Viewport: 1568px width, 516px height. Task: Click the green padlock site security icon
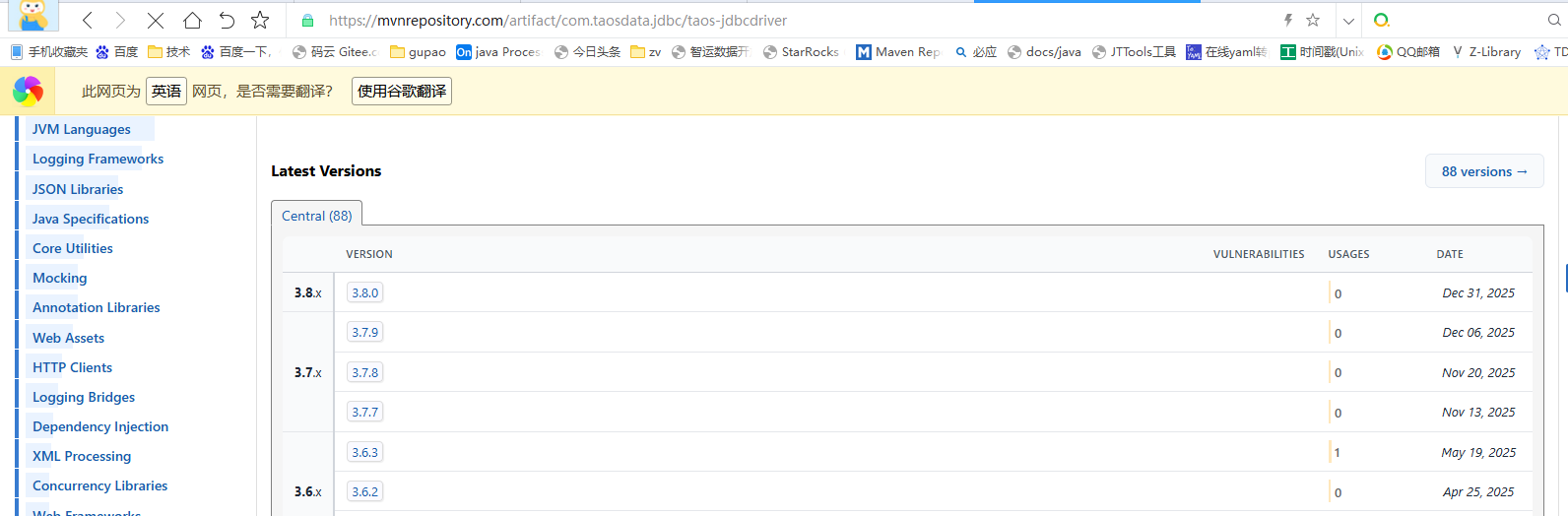[307, 21]
